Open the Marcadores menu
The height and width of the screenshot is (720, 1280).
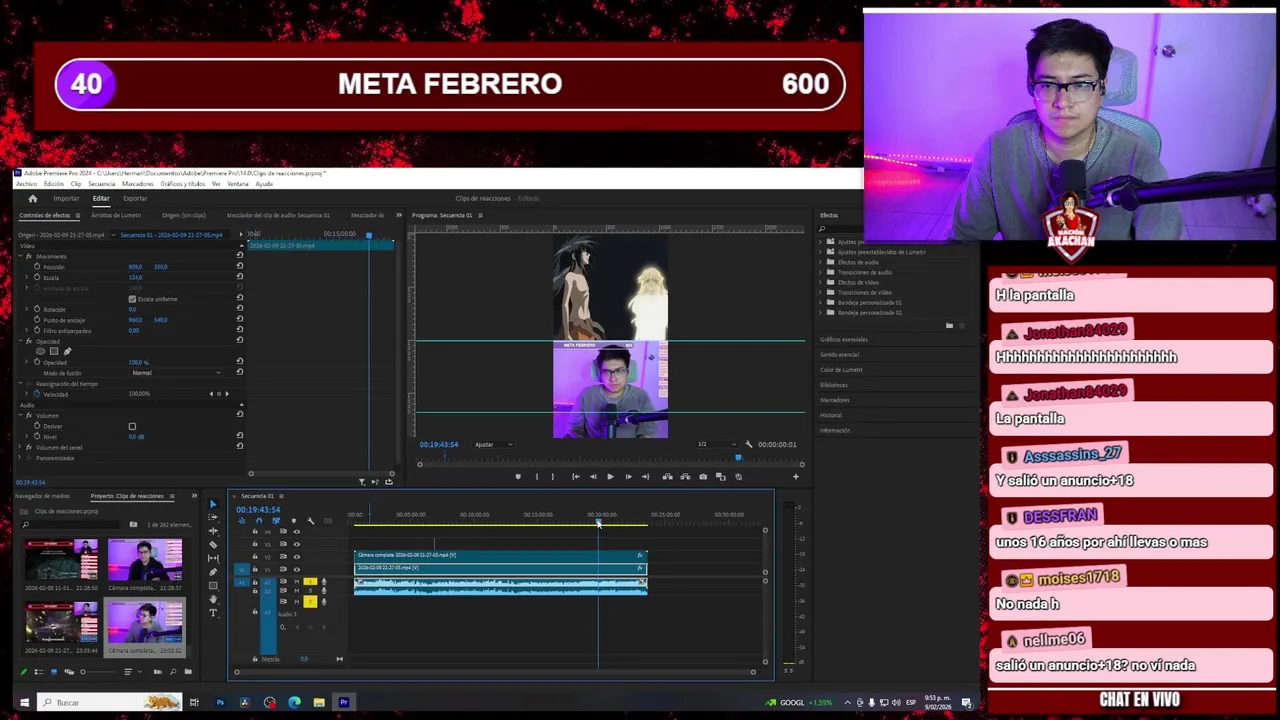click(137, 184)
